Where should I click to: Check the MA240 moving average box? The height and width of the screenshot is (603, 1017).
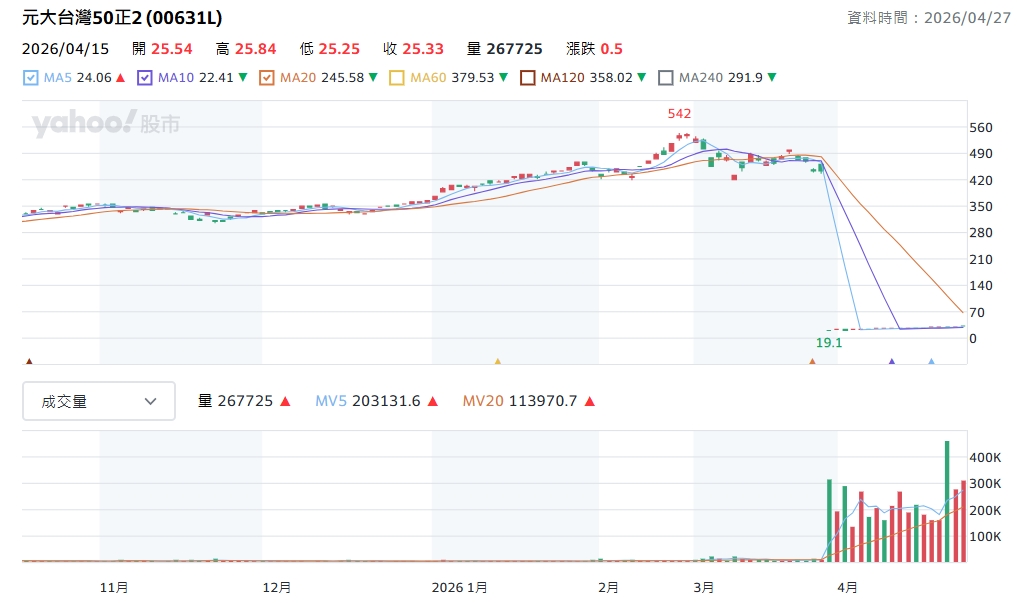666,77
